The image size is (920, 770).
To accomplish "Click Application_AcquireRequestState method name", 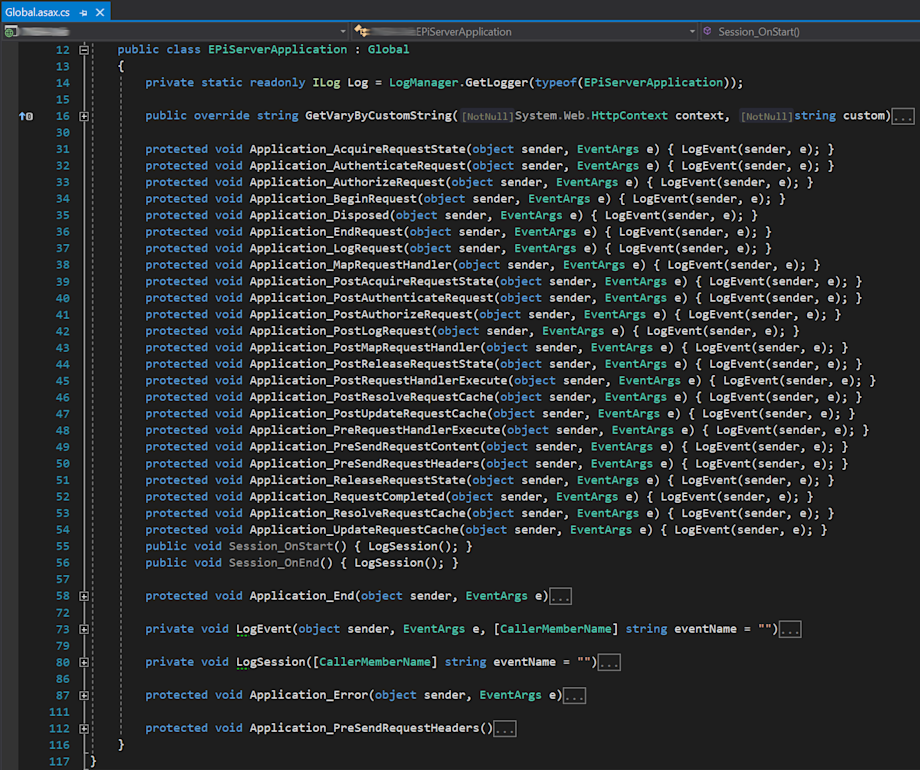I will point(358,149).
